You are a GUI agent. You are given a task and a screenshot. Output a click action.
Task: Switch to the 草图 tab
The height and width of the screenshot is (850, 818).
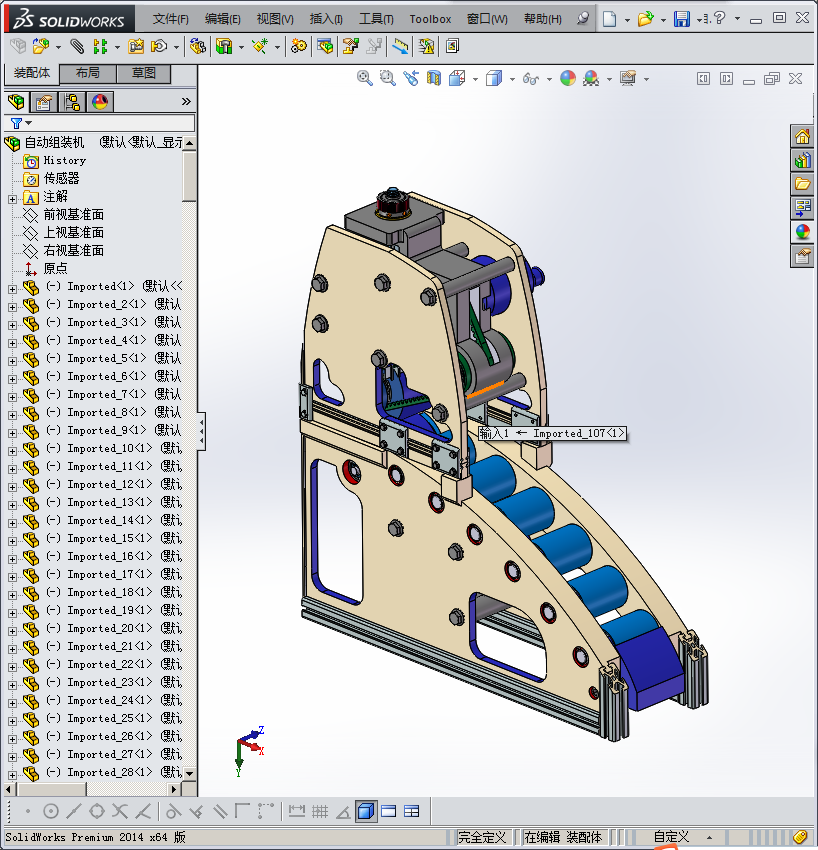pyautogui.click(x=144, y=73)
